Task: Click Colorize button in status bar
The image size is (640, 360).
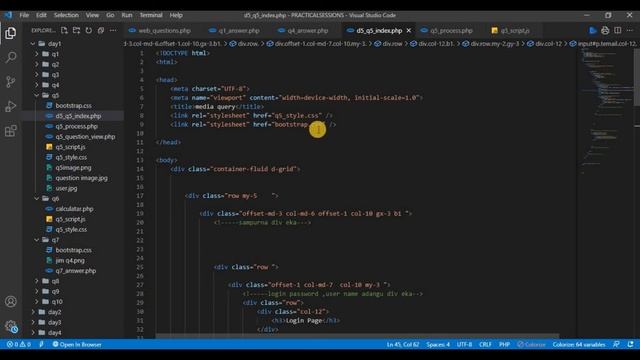Action: pos(531,344)
